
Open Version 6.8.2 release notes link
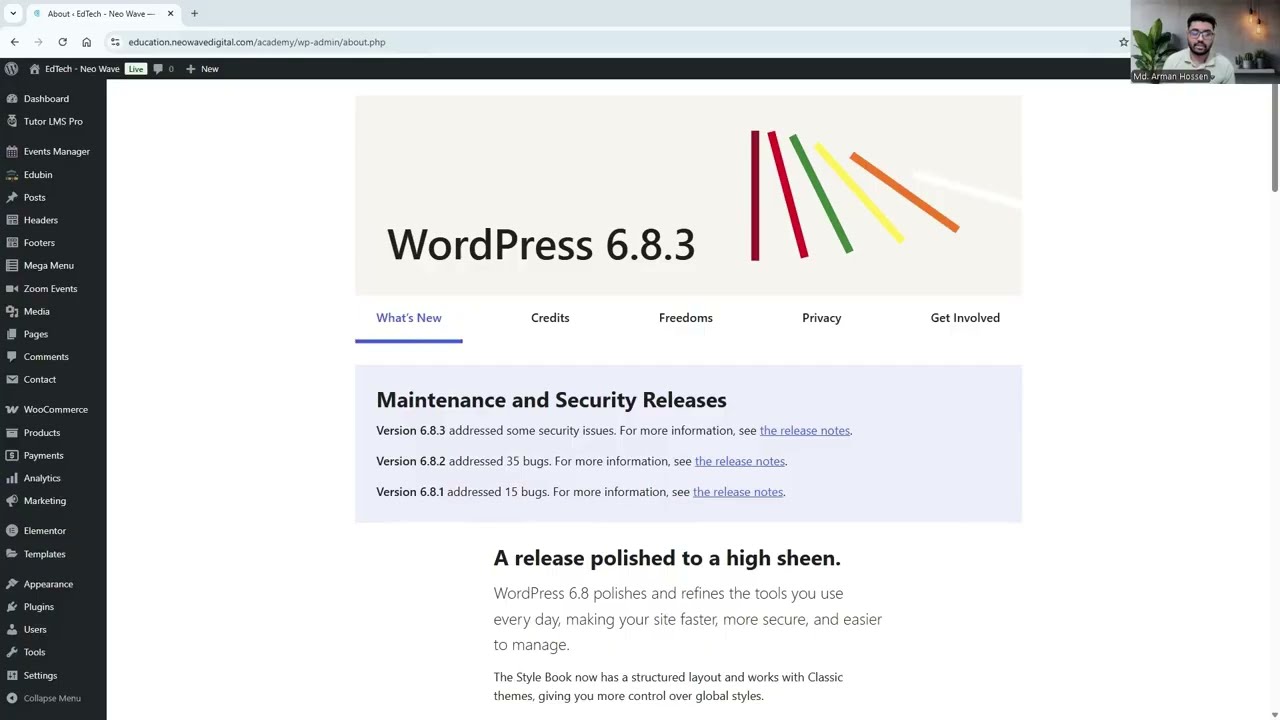[740, 461]
